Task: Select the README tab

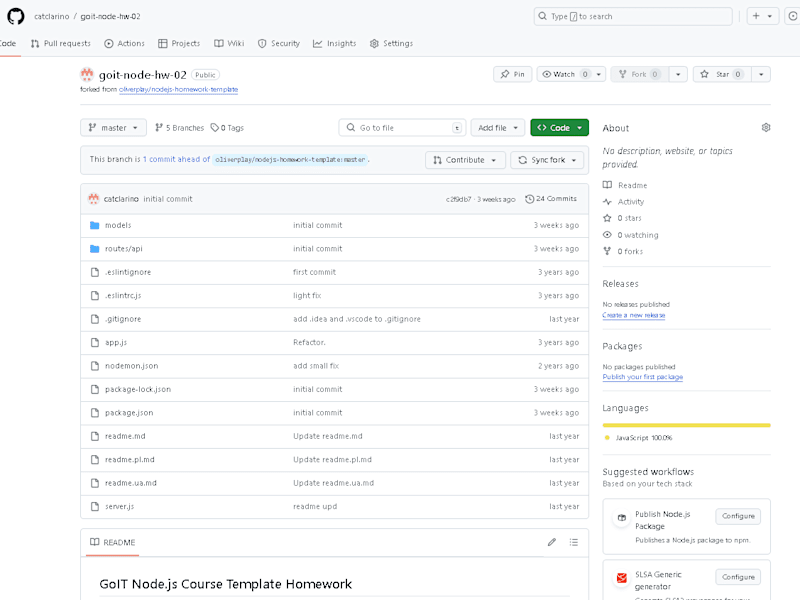Action: point(113,542)
